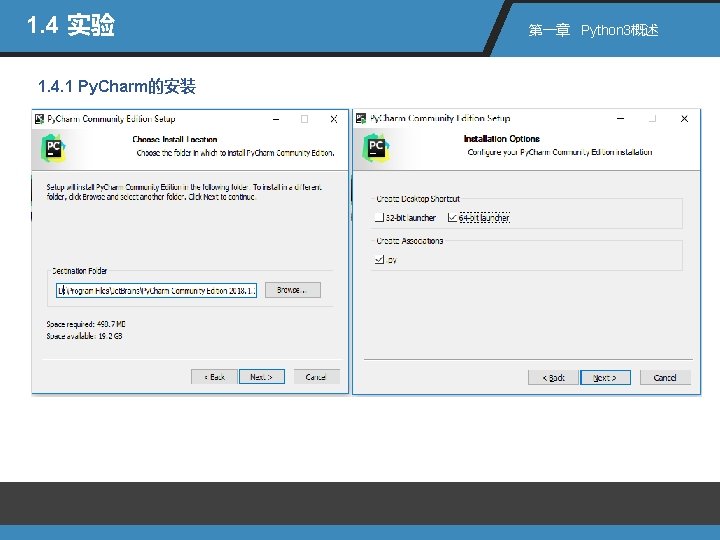Viewport: 720px width, 540px height.
Task: Close the left PyCharm Setup window
Action: coord(334,119)
